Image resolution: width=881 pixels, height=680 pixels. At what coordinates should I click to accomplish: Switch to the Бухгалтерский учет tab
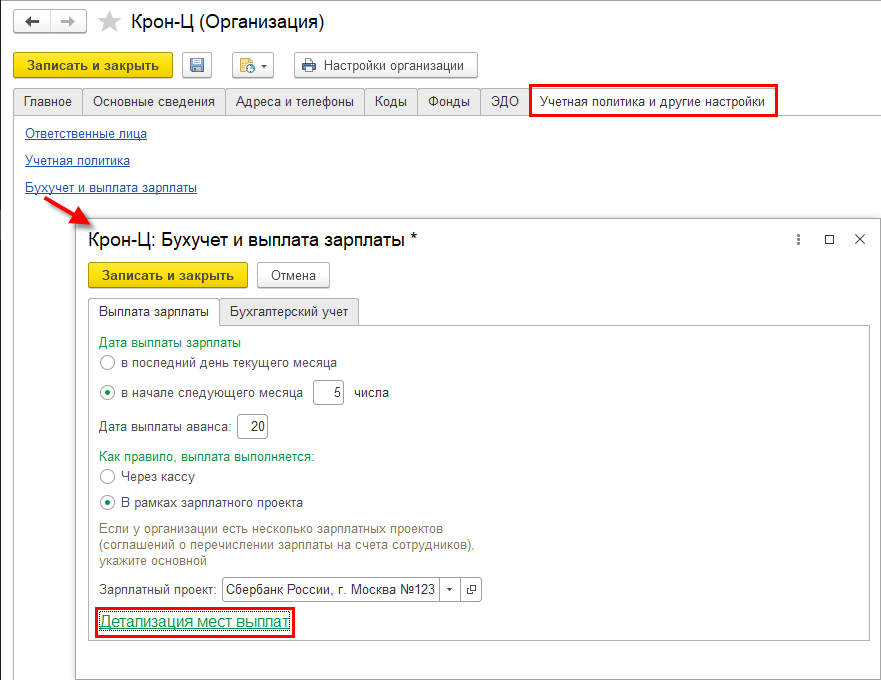(289, 312)
